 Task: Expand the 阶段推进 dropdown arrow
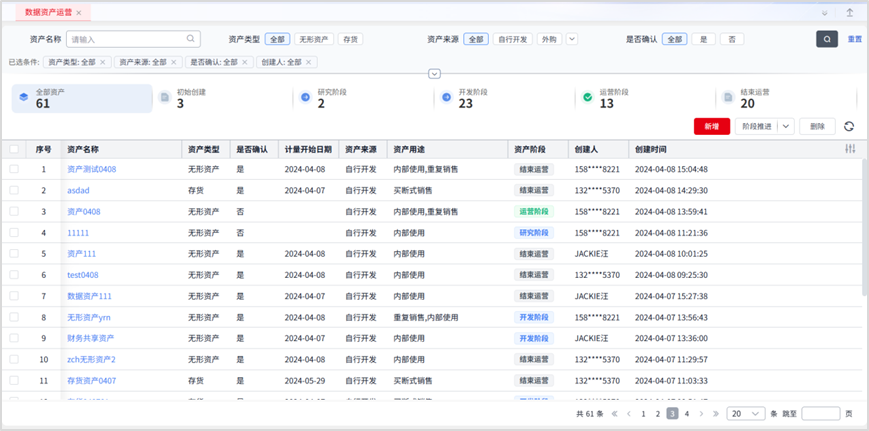[785, 127]
